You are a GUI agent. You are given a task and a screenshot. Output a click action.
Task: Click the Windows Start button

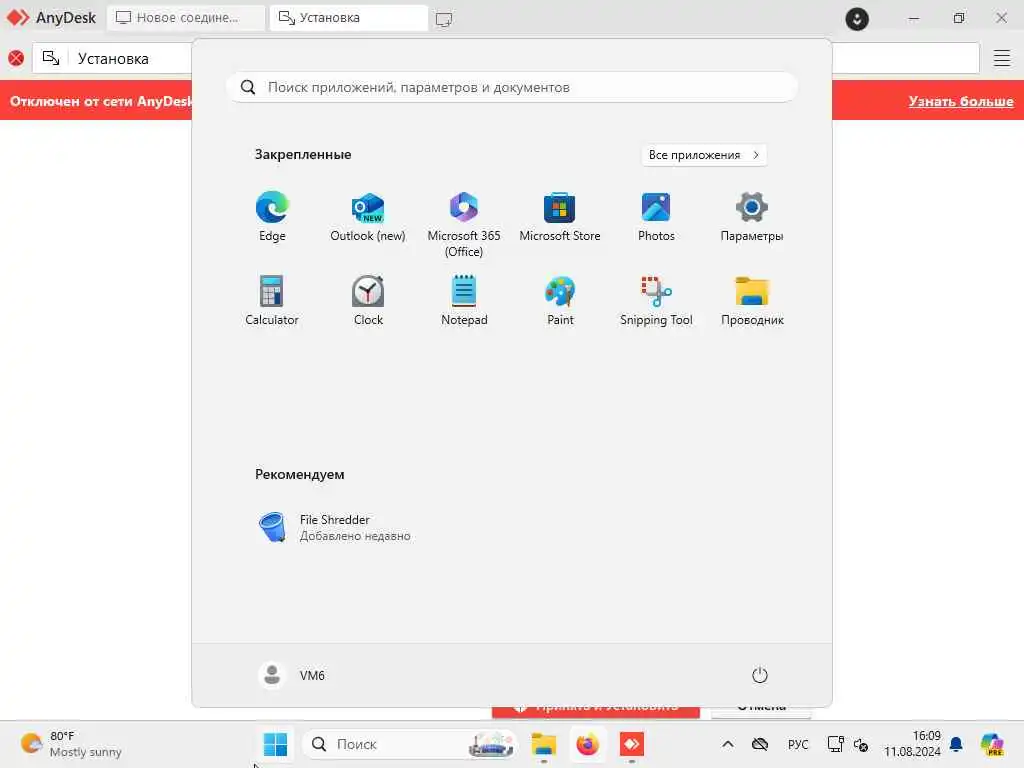click(275, 744)
